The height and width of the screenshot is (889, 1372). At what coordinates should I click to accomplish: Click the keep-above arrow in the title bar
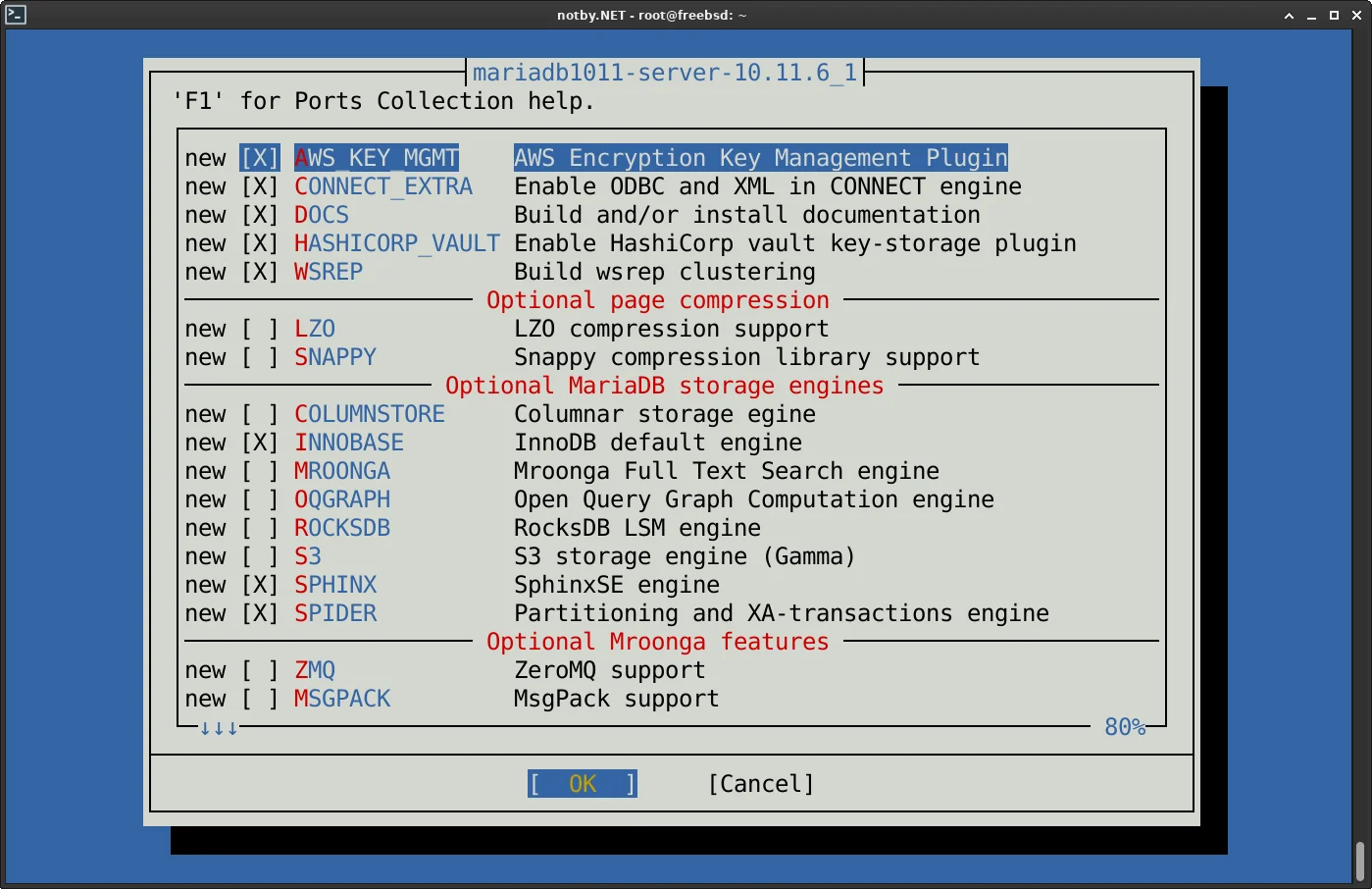tap(1290, 16)
